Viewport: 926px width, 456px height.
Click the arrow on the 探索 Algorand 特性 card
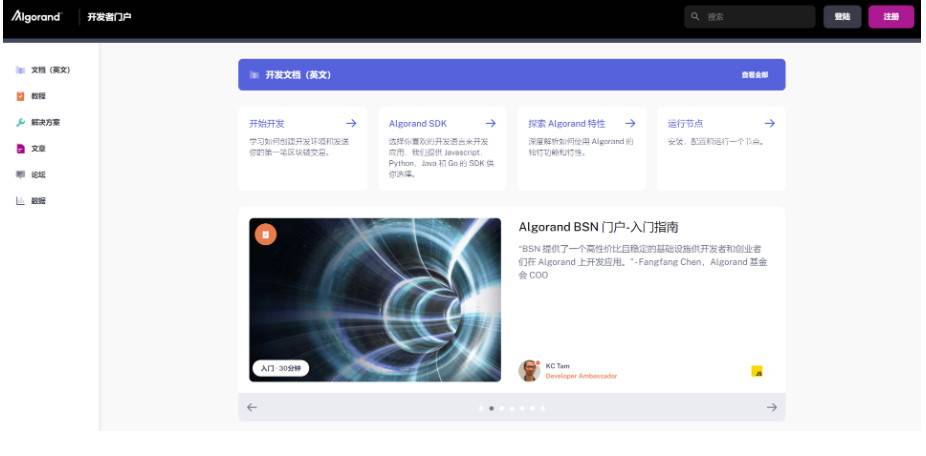630,123
